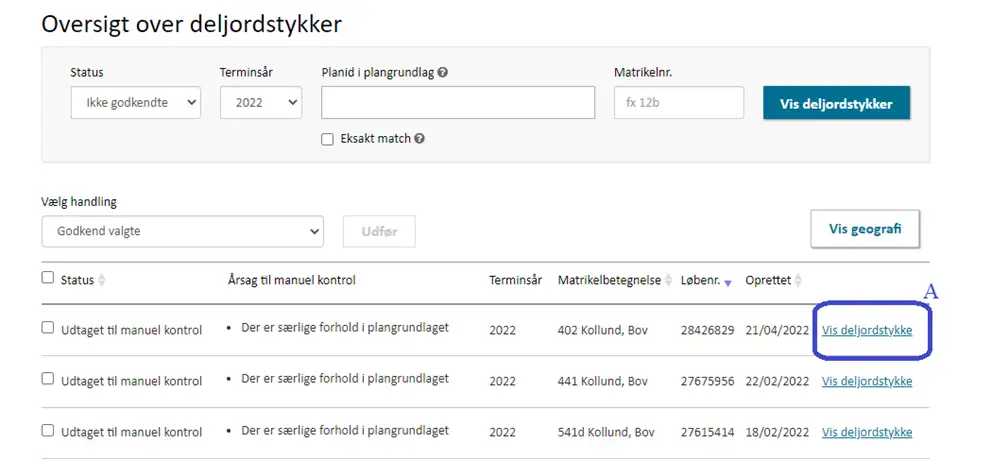Open Vælg handling dropdown with Godkend valgte
Viewport: 992px width, 460px height.
(182, 231)
